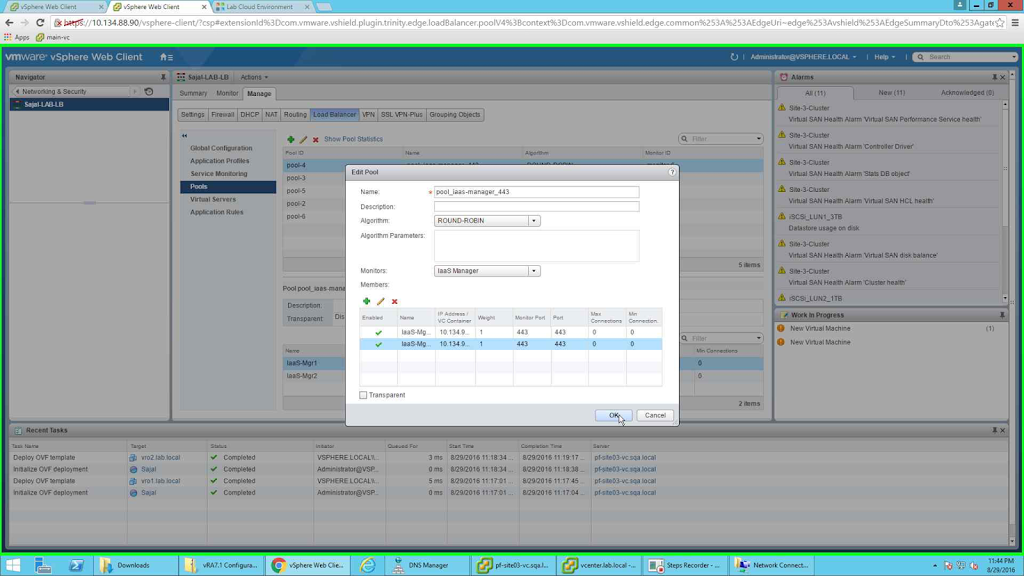Open navigator history icon

click(x=149, y=91)
